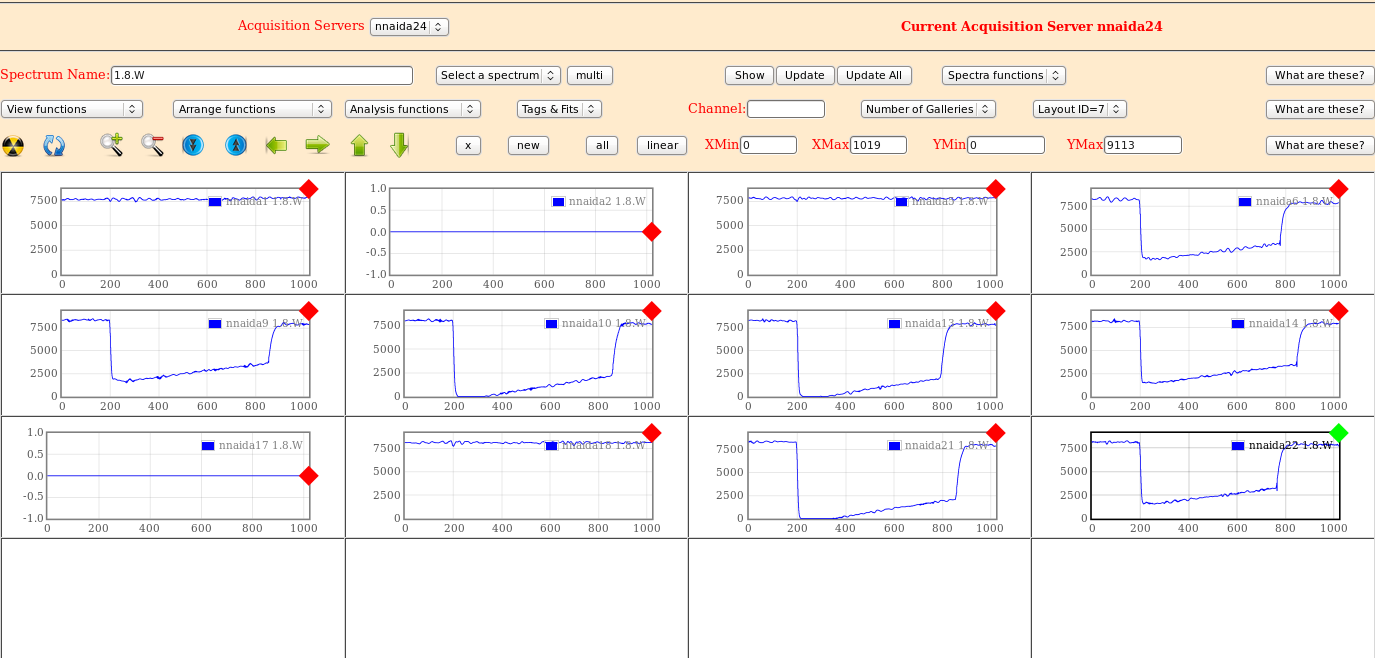Open the Acquisition Servers nnaida24 dropdown
The image size is (1375, 658).
409,27
